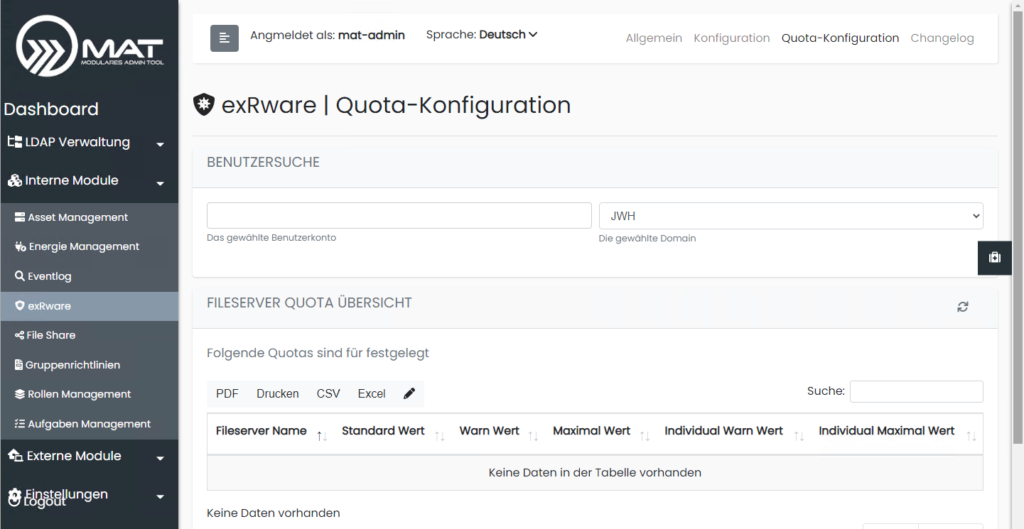Open the Changelog tab
This screenshot has width=1024, height=529.
coord(941,38)
